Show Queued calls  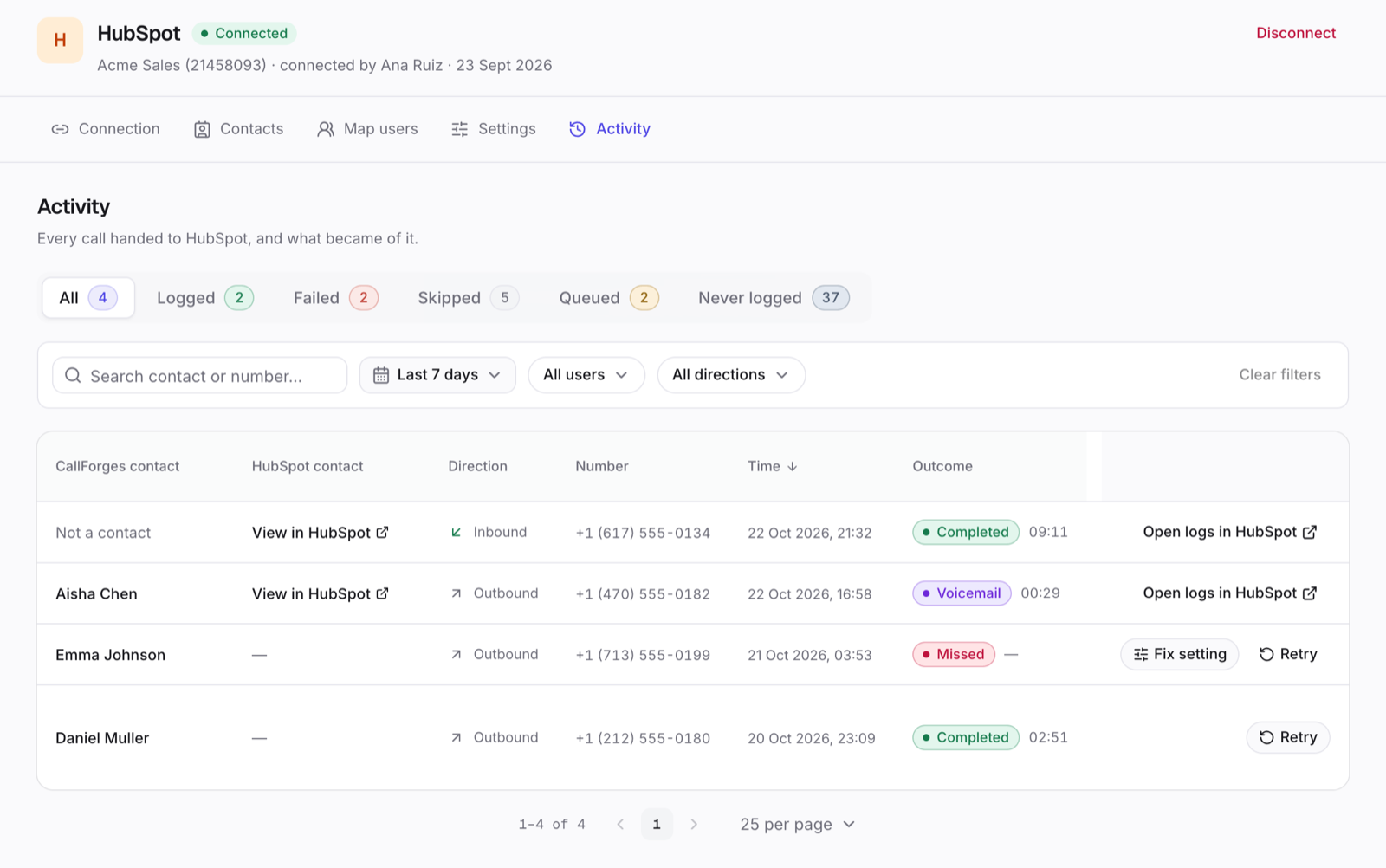pos(609,298)
